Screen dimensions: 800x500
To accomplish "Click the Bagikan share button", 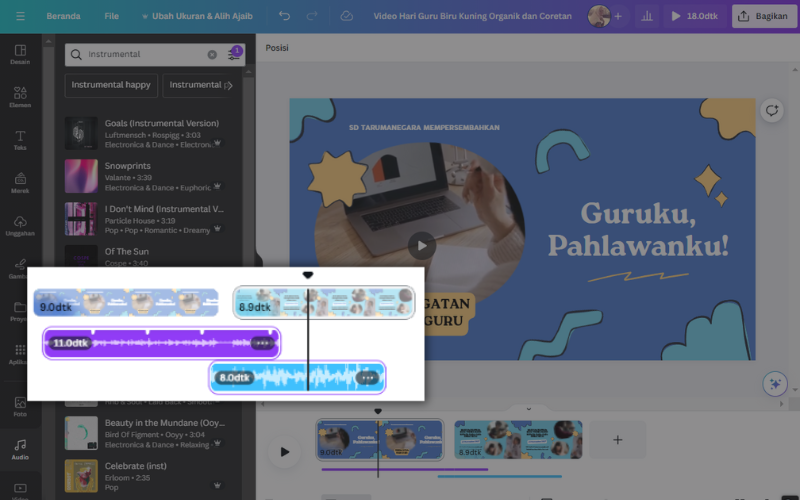I will click(763, 16).
